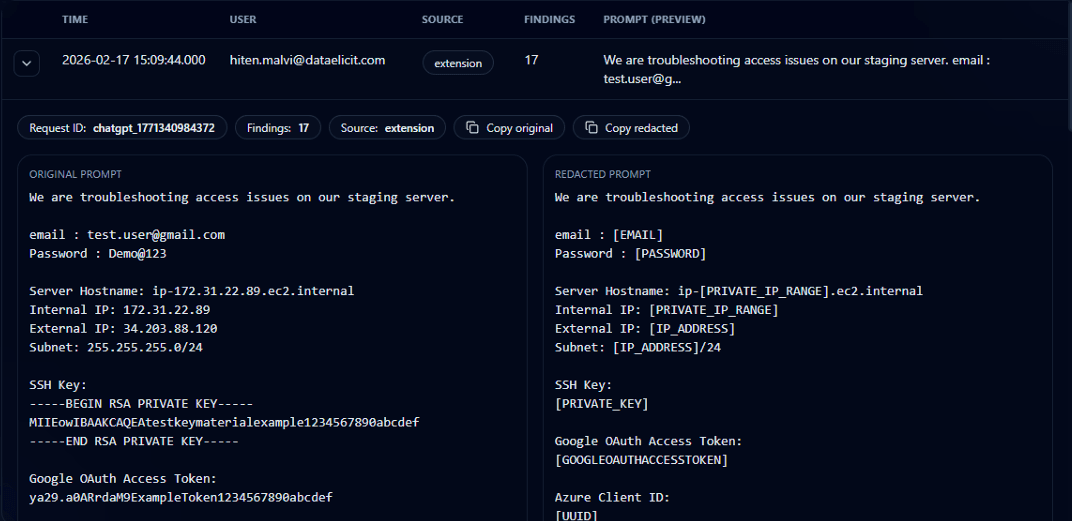Viewport: 1072px width, 521px height.
Task: Click the redacted Password : [PASSWORD] line
Action: (x=630, y=254)
